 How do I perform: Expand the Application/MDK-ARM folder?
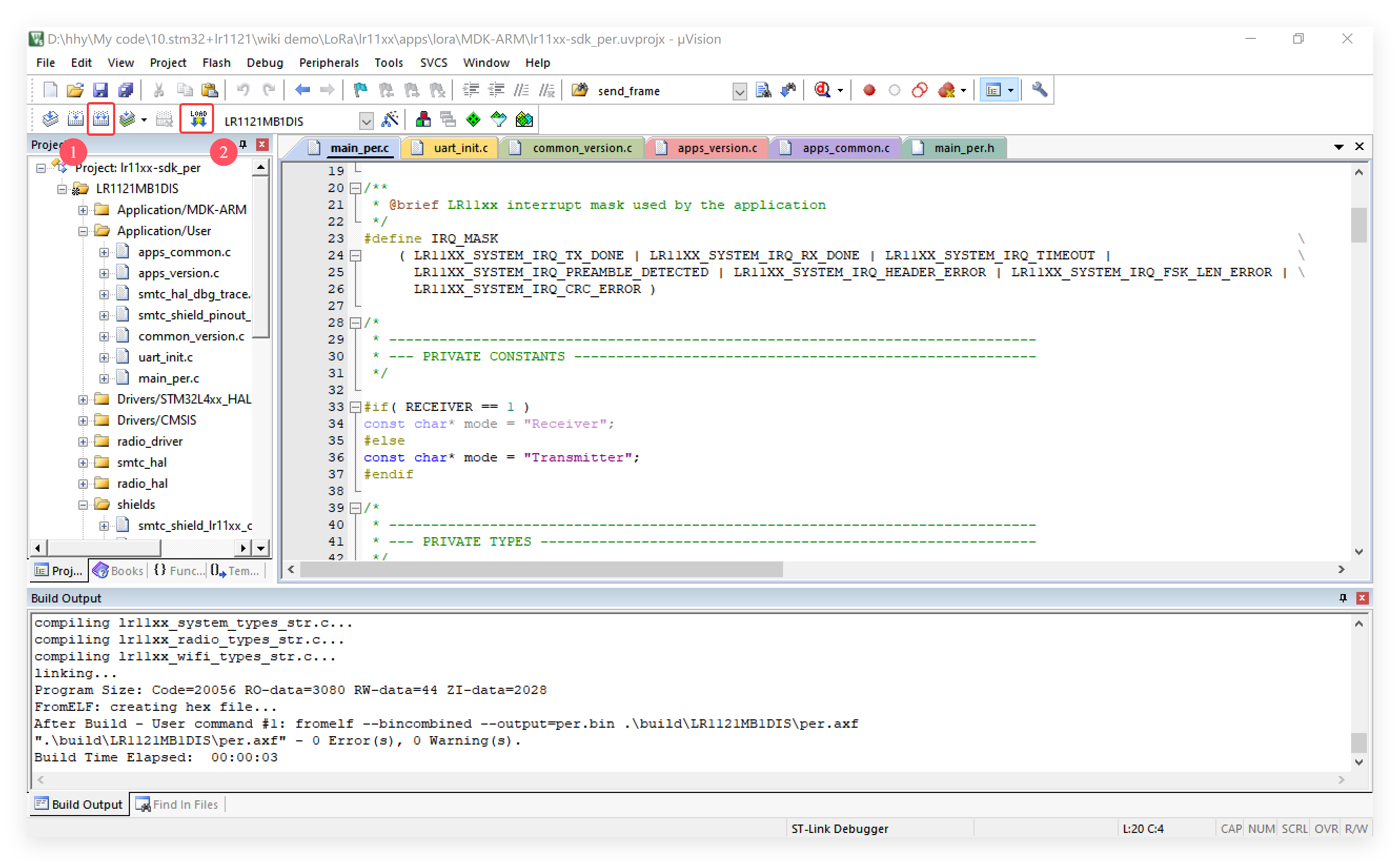83,210
